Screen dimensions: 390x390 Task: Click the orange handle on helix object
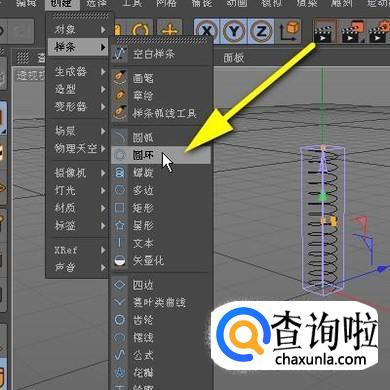pyautogui.click(x=329, y=220)
